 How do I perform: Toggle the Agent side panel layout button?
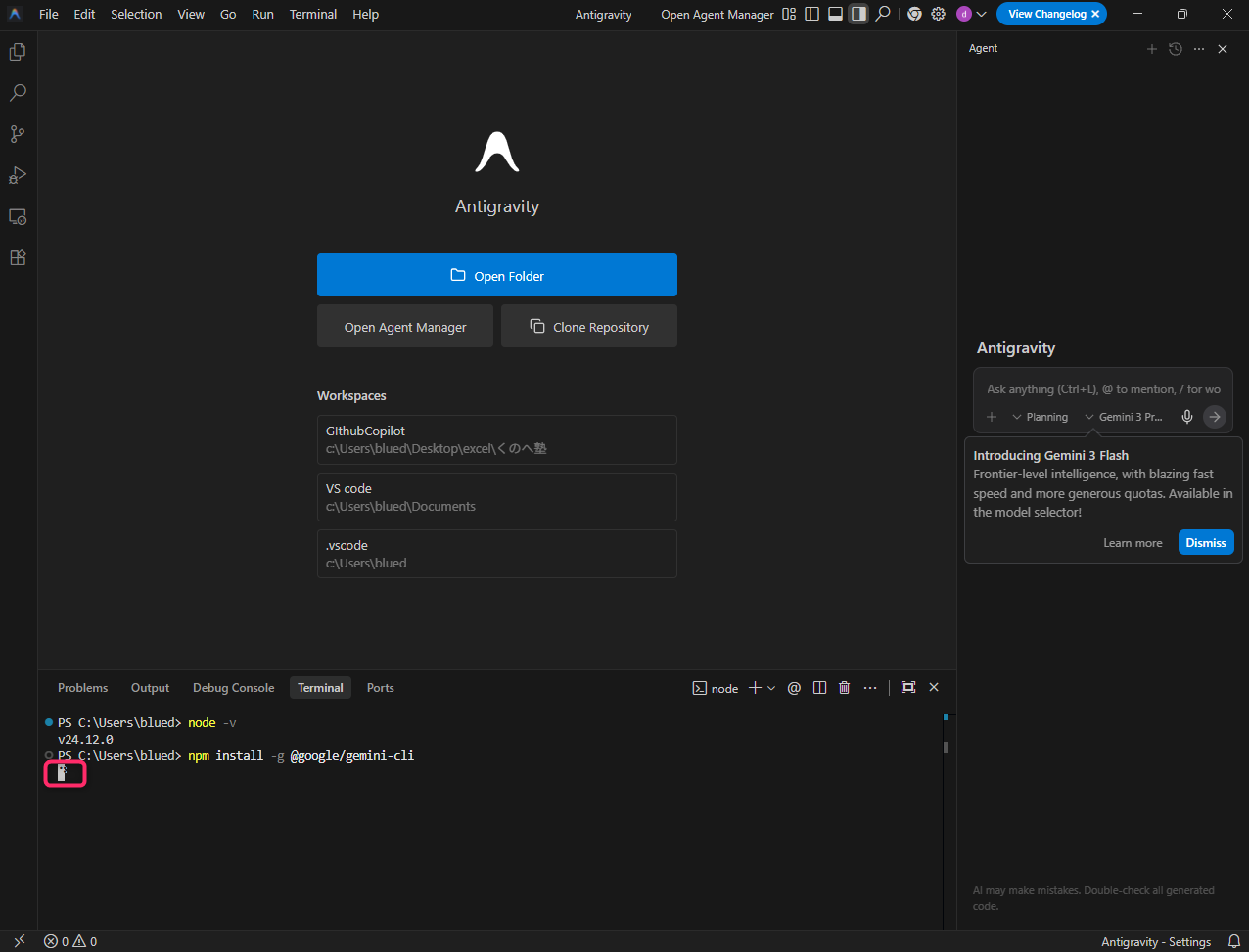click(858, 15)
